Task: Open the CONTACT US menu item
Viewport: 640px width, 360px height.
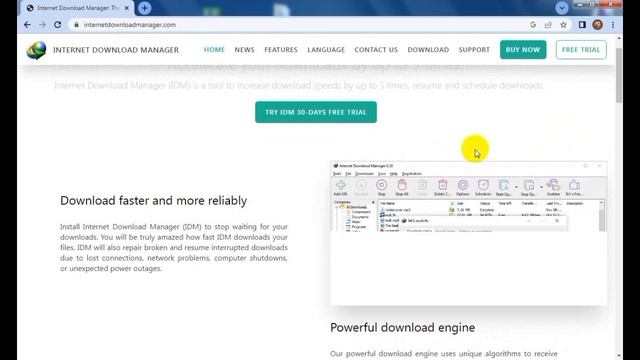Action: pos(376,50)
